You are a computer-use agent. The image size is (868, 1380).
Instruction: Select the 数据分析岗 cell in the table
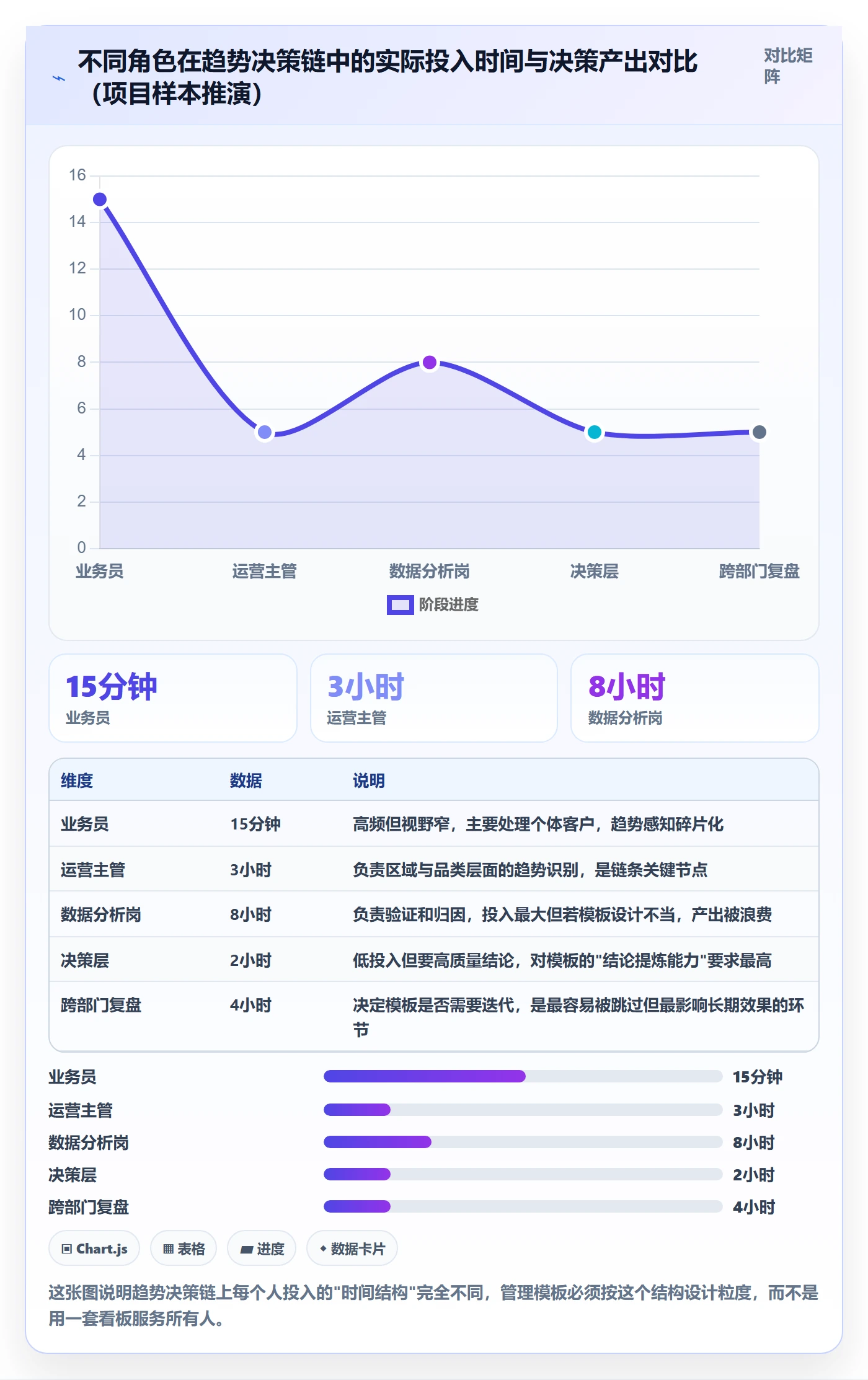(101, 914)
